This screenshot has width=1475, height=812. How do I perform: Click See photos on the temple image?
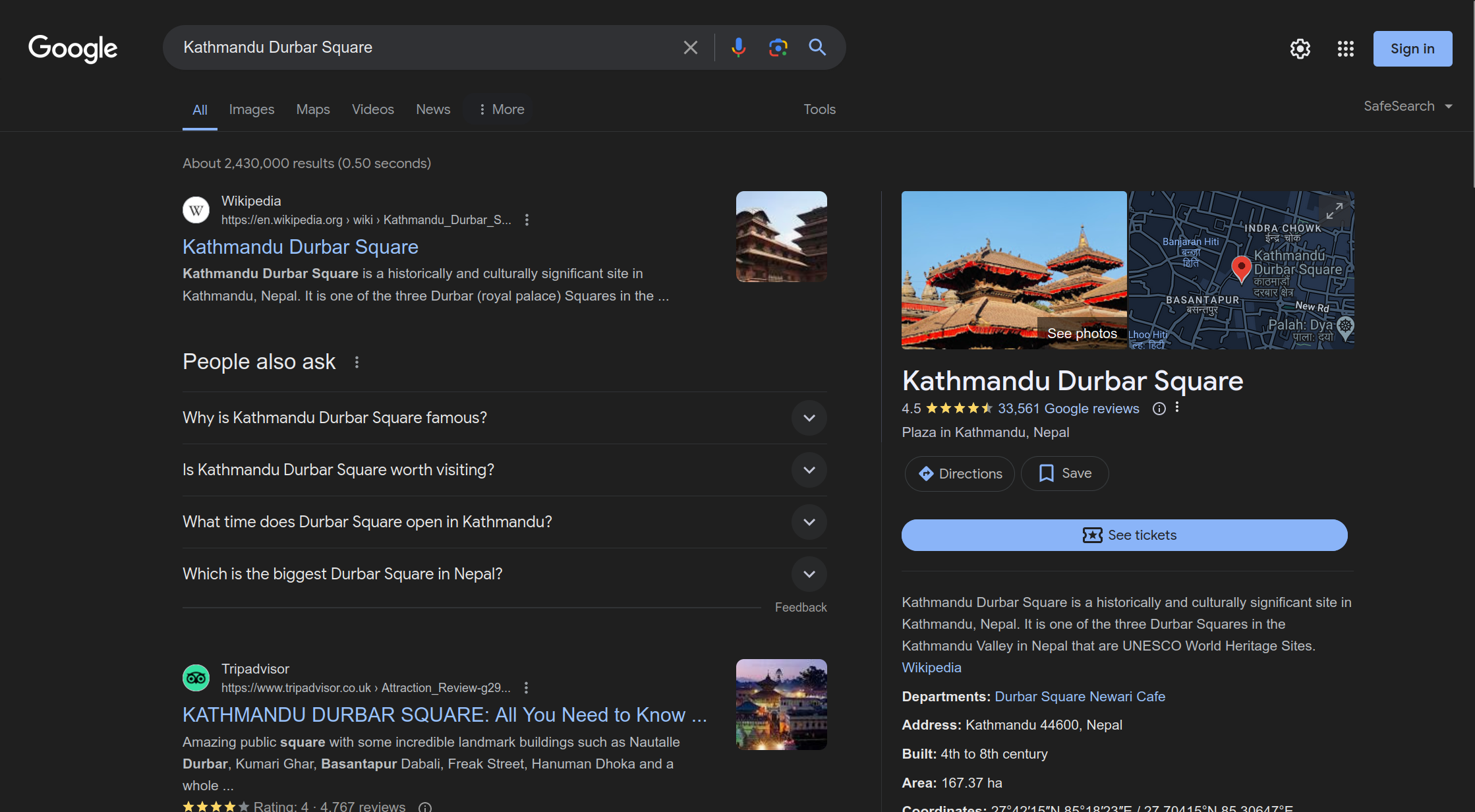pyautogui.click(x=1082, y=333)
